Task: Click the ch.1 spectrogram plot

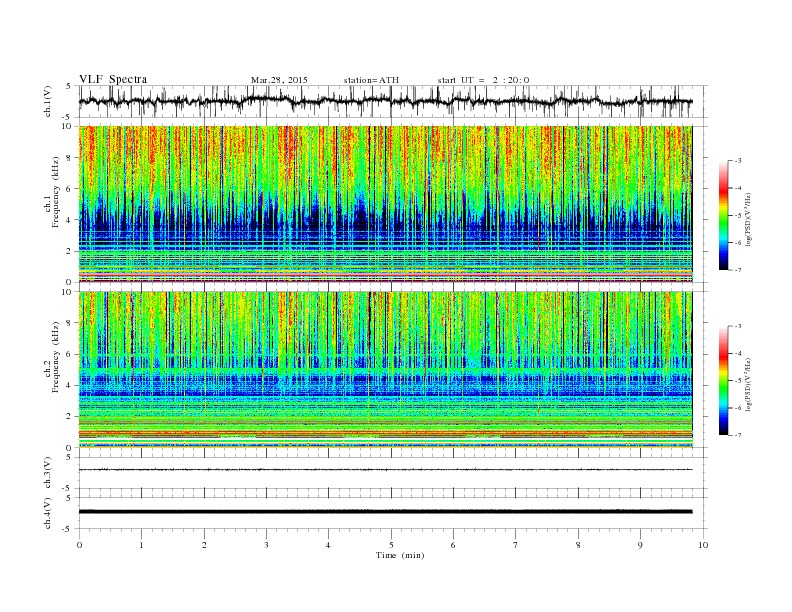Action: pos(386,204)
